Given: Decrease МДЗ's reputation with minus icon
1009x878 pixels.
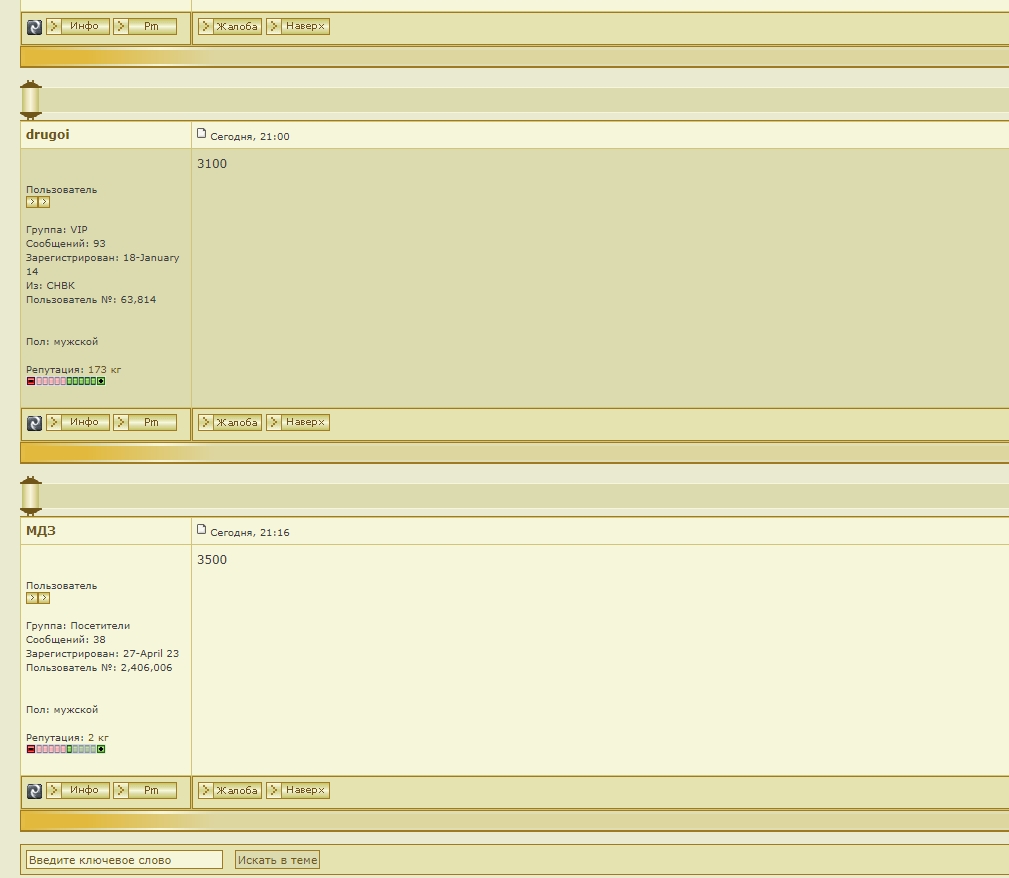Looking at the screenshot, I should tap(30, 749).
